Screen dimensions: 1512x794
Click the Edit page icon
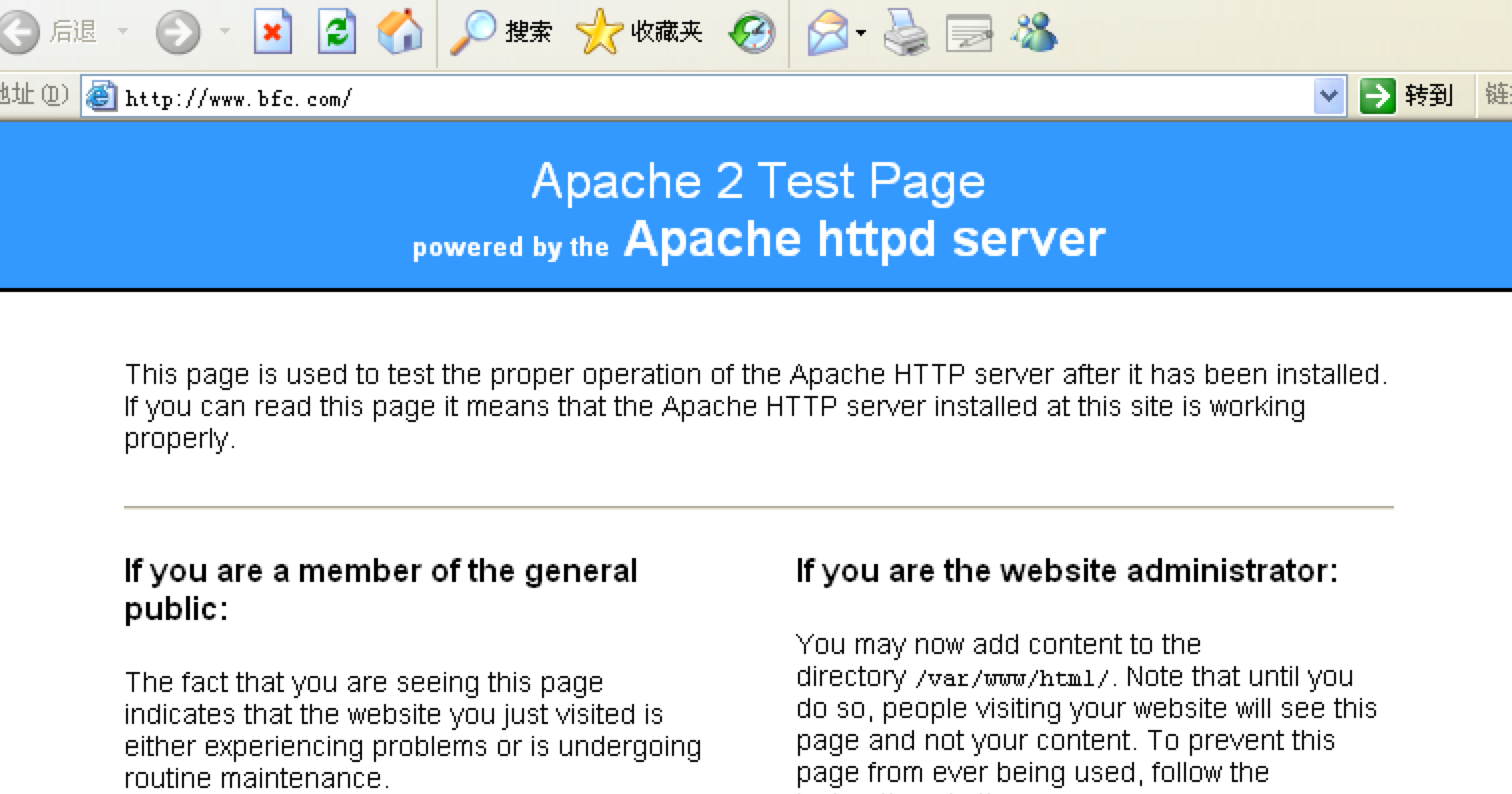(x=969, y=33)
